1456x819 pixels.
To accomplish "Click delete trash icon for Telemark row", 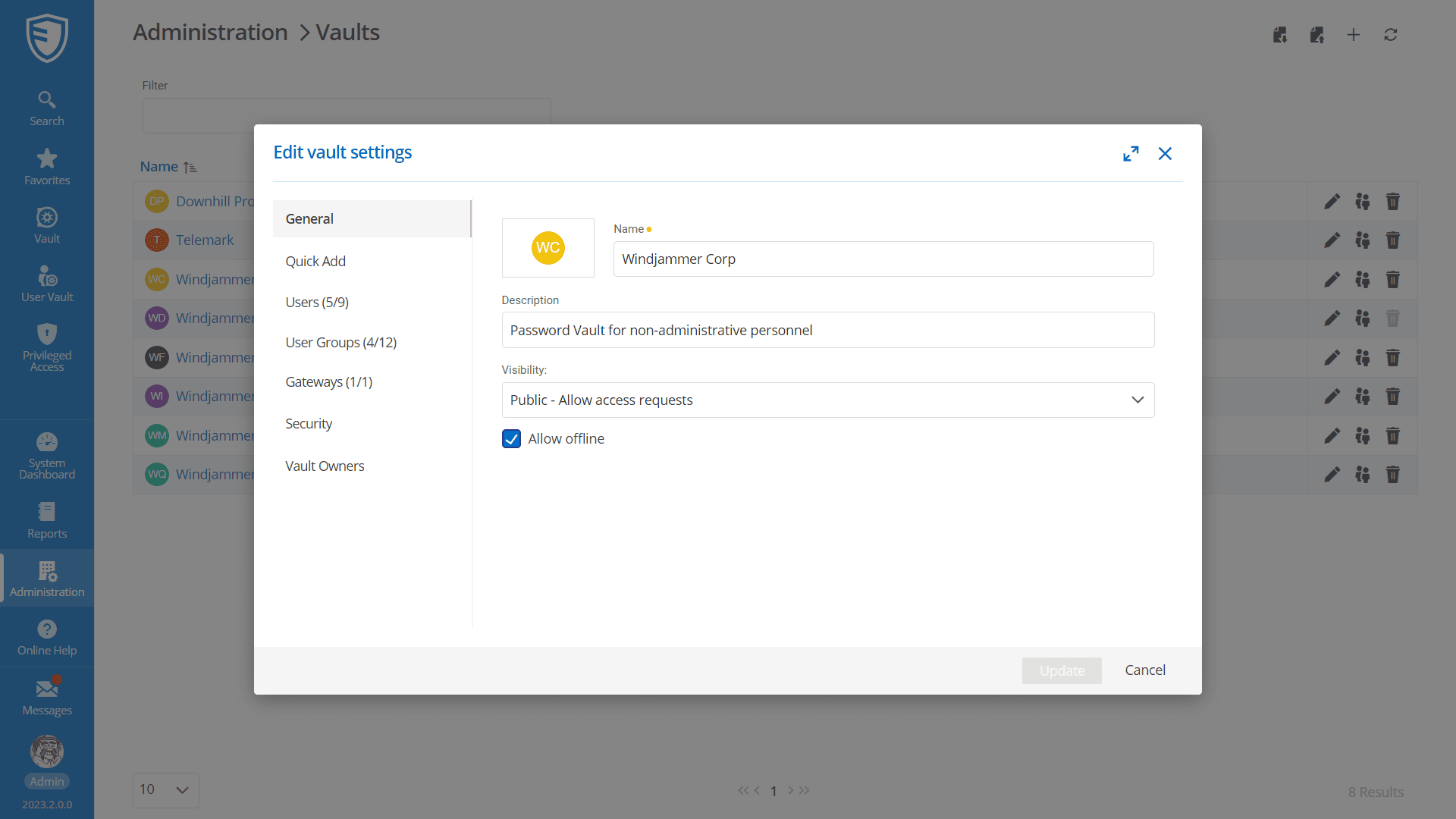I will point(1393,240).
